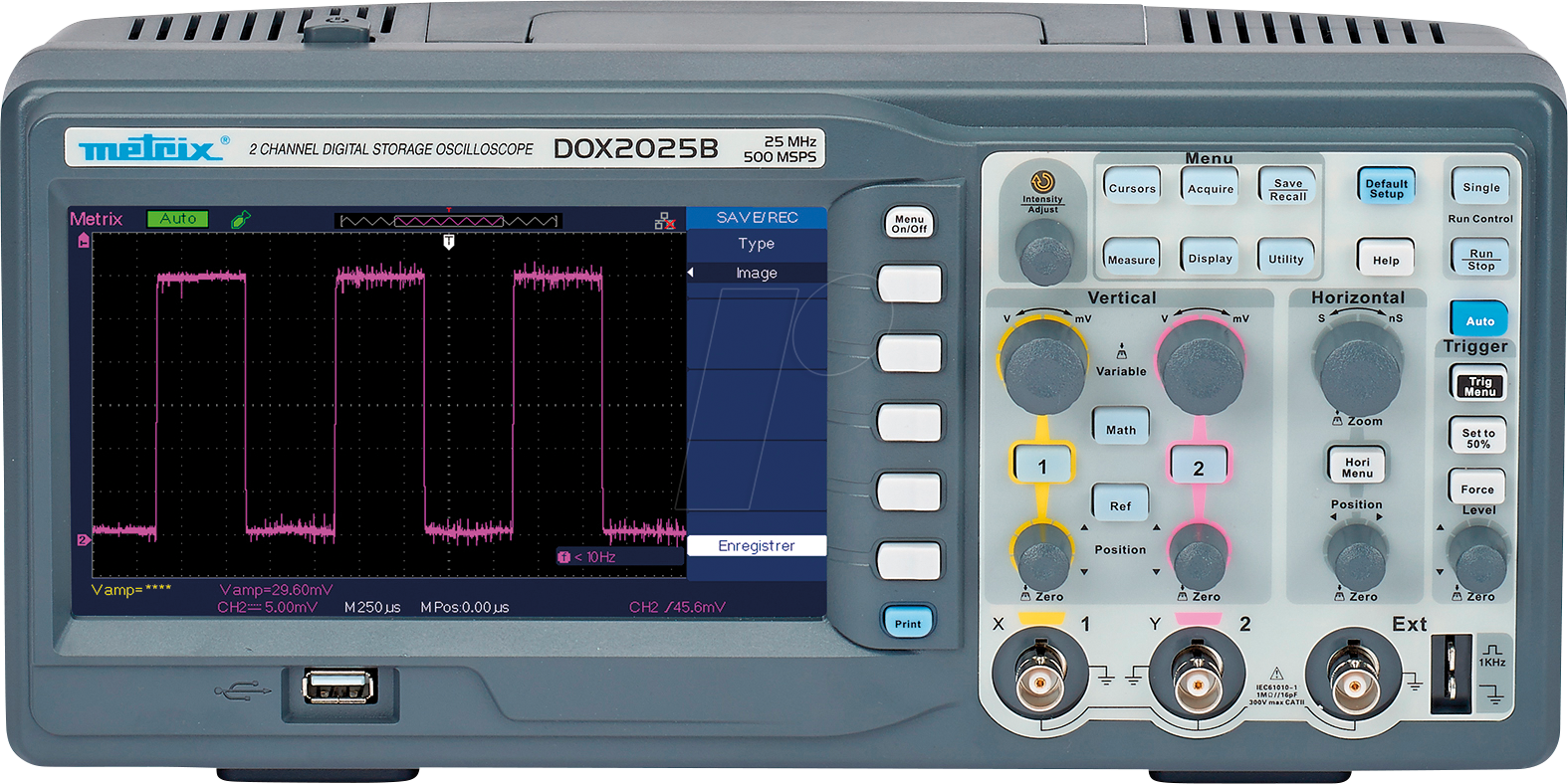
Task: Click the waveform memory overview bar
Action: 449,220
